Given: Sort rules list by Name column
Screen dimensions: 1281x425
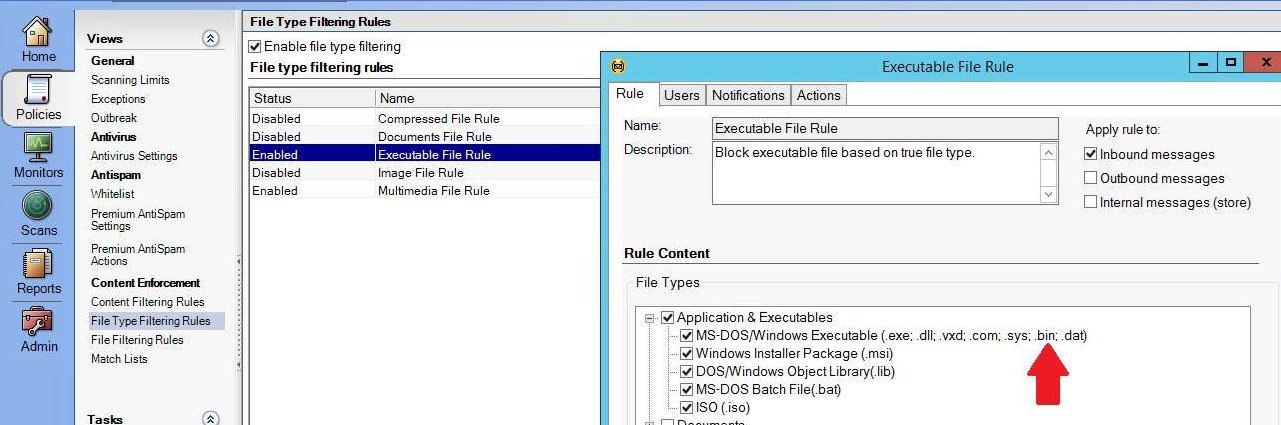Looking at the screenshot, I should (488, 99).
